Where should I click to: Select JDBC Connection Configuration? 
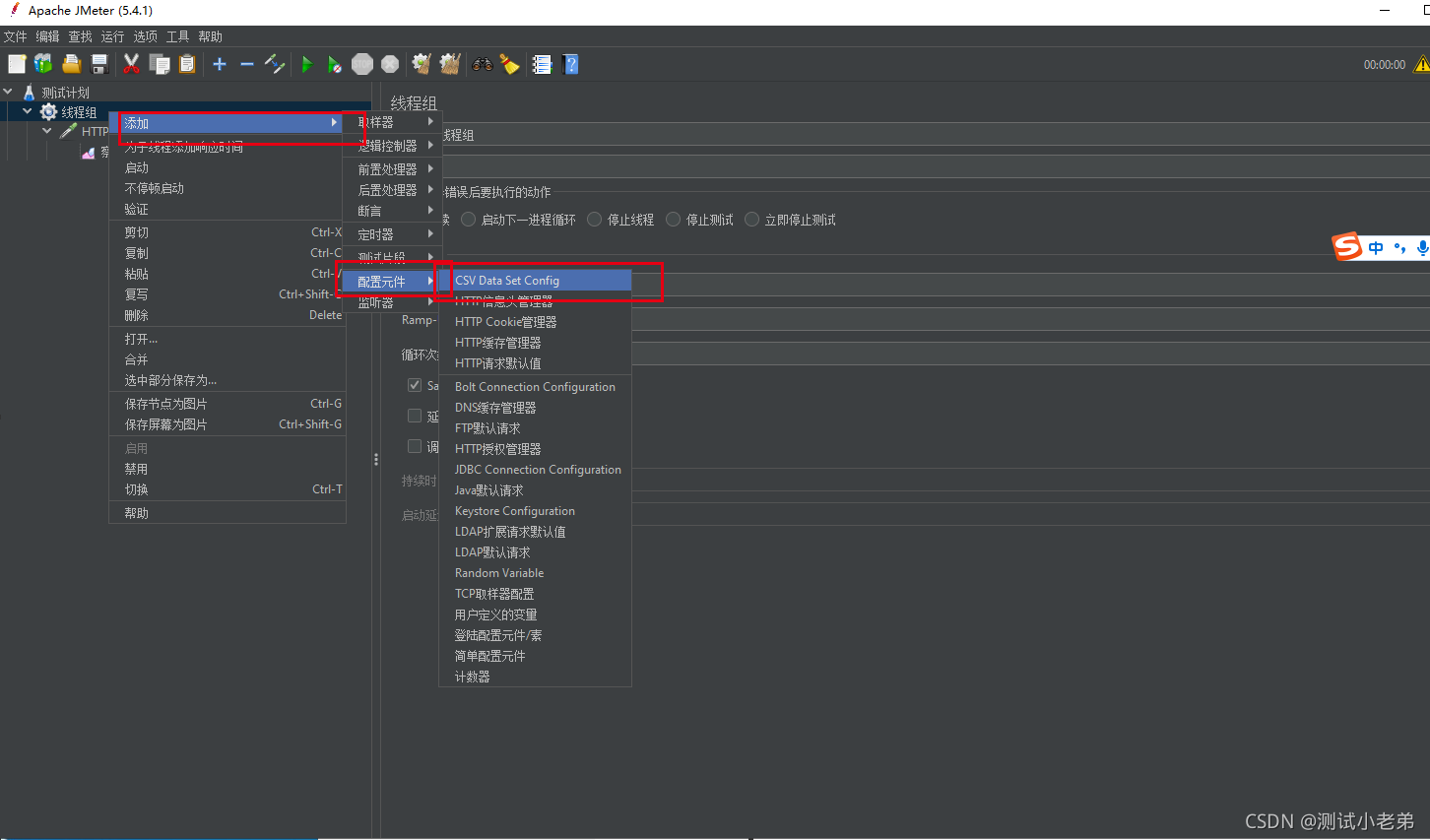click(x=535, y=470)
